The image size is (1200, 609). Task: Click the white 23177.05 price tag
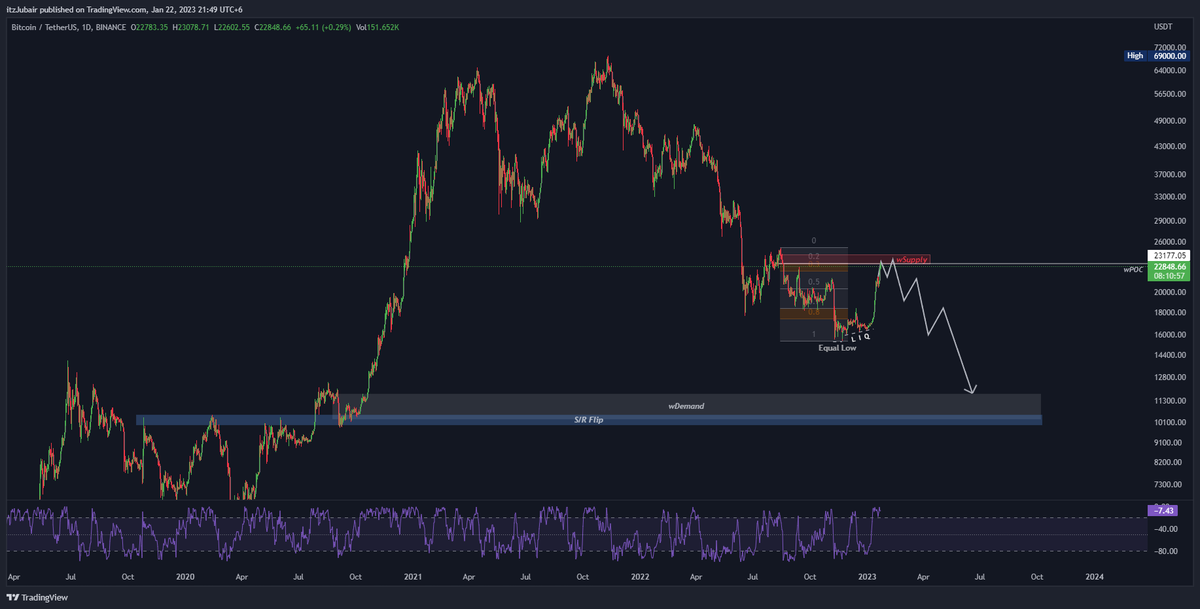(1168, 256)
